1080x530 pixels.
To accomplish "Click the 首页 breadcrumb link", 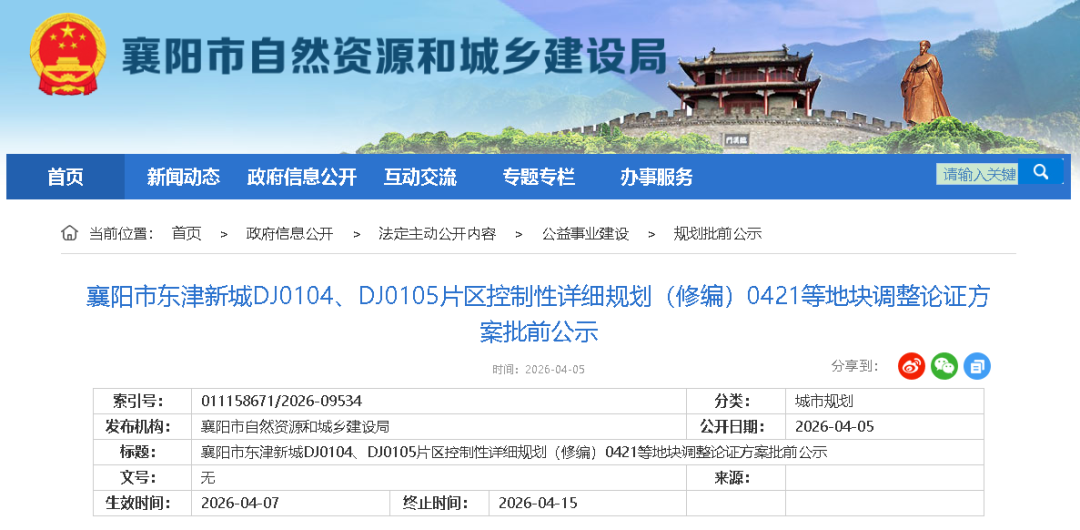I will click(186, 233).
